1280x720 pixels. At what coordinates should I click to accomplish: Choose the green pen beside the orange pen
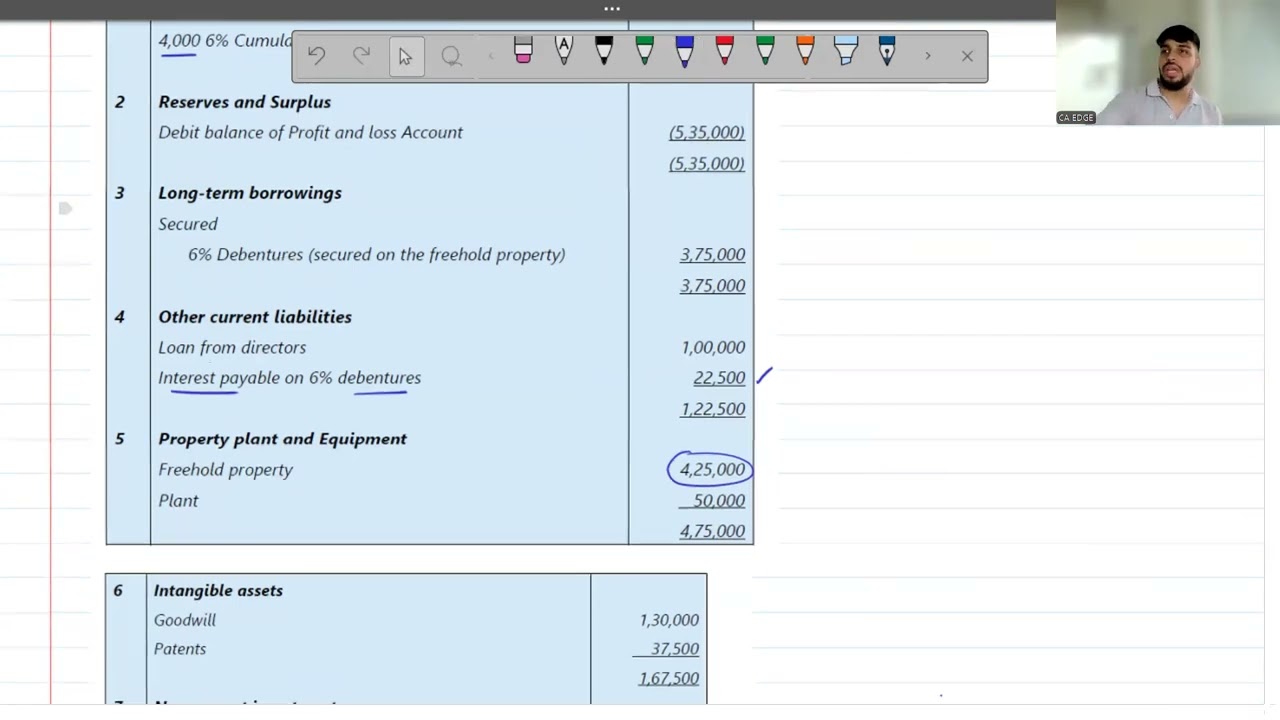coord(765,51)
